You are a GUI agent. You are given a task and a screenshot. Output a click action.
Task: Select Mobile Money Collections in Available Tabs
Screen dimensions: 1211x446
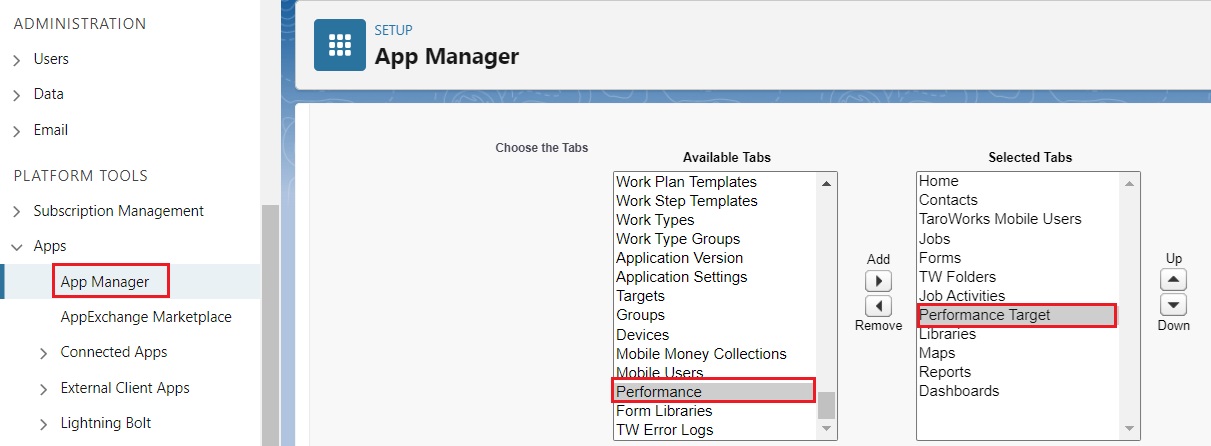(701, 354)
